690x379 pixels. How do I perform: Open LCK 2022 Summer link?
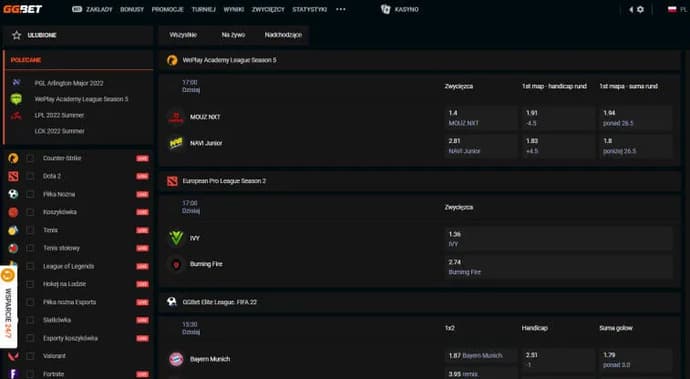click(59, 131)
